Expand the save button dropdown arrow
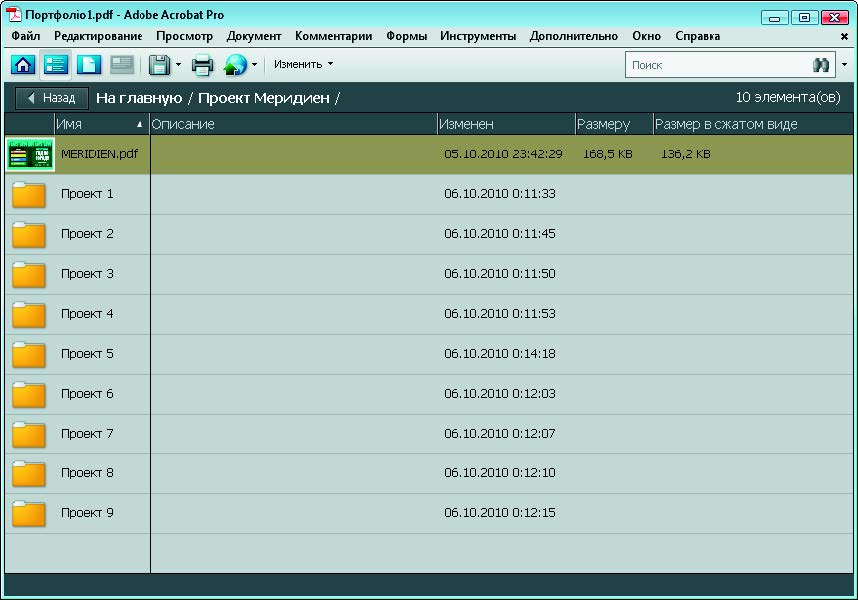 pyautogui.click(x=178, y=65)
